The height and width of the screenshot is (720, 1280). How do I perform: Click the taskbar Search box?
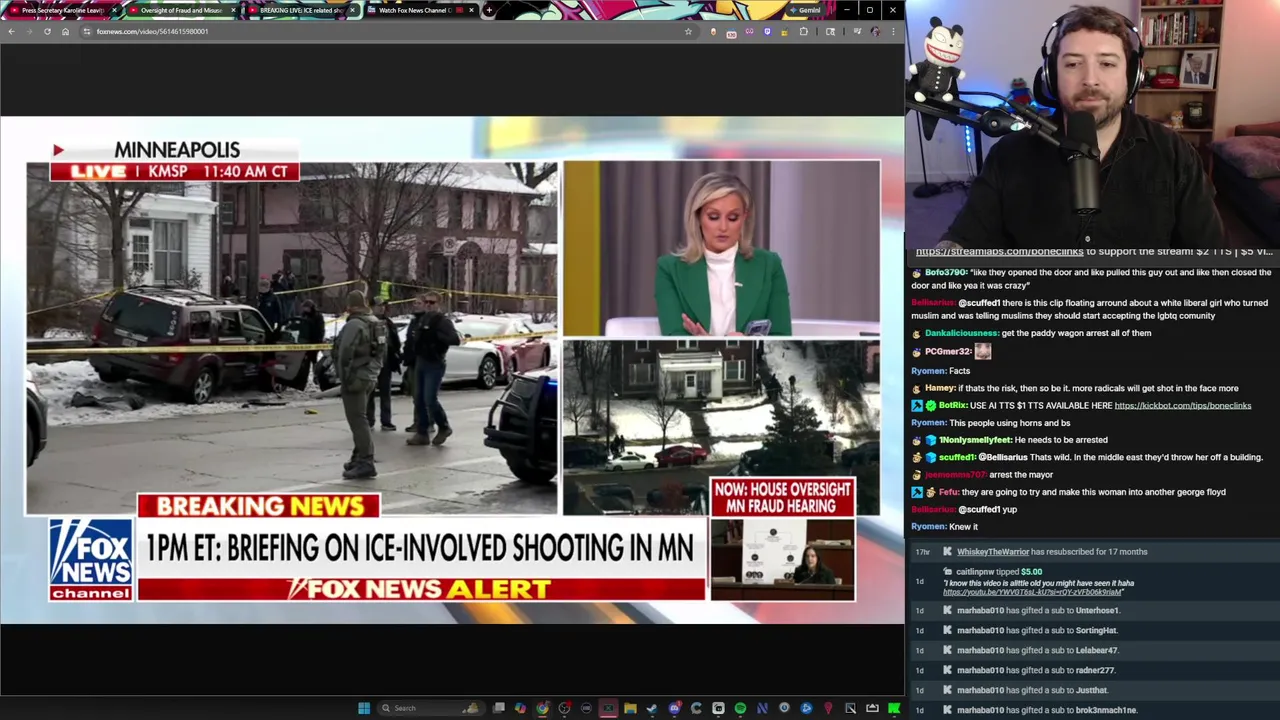(x=430, y=708)
